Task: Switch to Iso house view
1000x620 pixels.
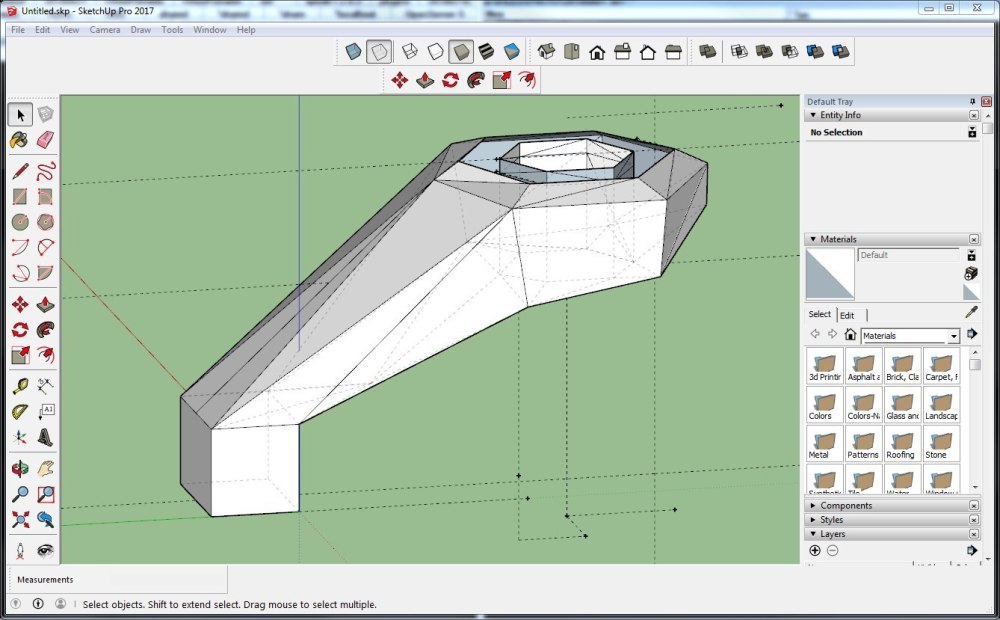Action: click(546, 52)
